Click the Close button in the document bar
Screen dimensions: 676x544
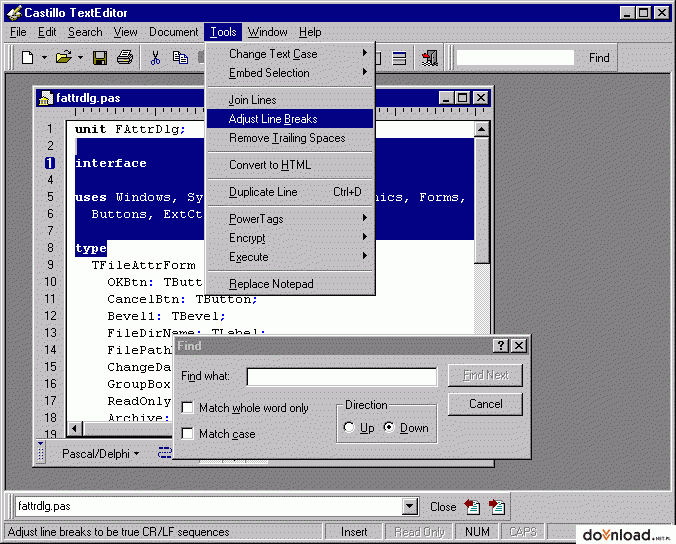coord(443,506)
